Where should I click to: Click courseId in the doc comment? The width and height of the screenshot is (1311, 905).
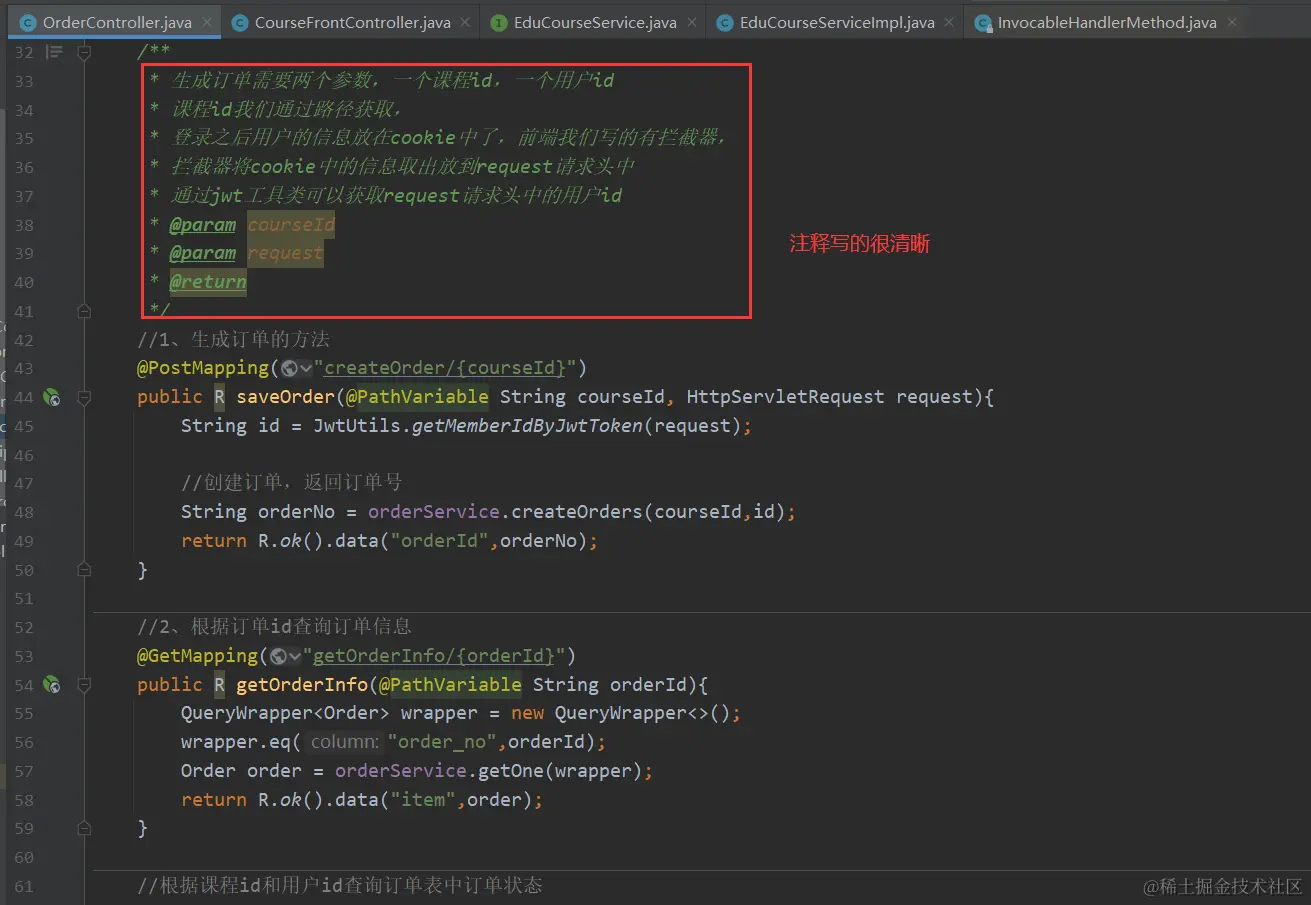(x=292, y=225)
